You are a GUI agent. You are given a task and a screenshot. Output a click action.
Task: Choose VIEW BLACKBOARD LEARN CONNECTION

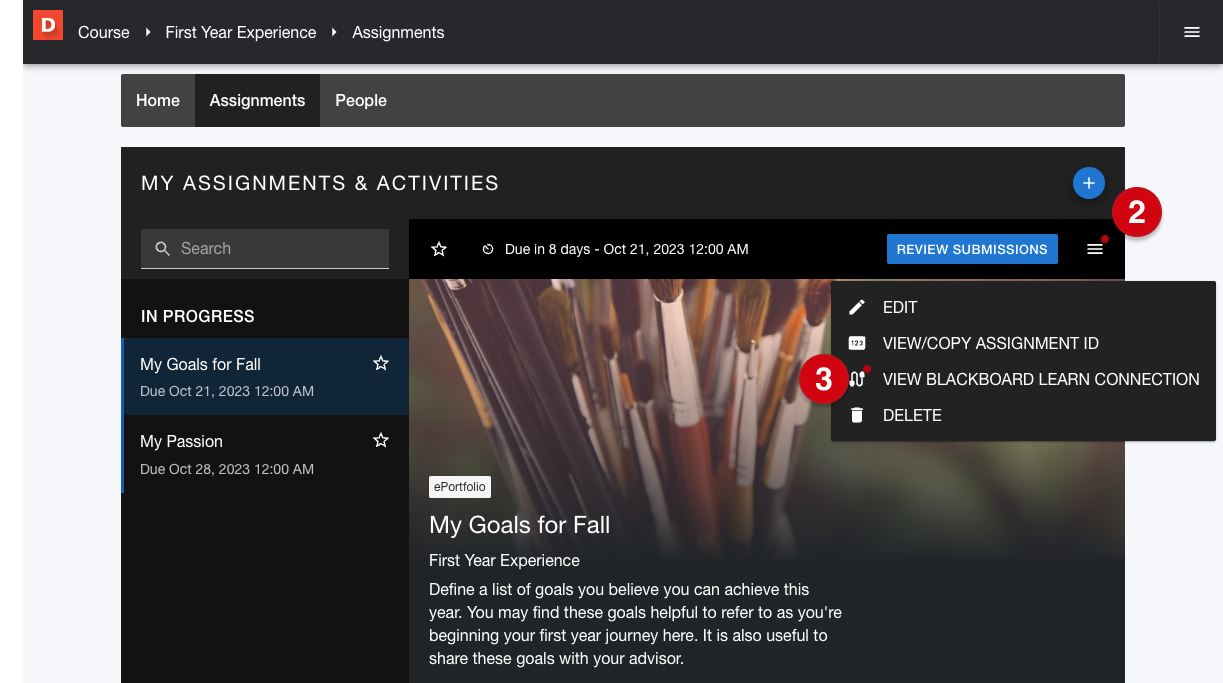pyautogui.click(x=1023, y=379)
